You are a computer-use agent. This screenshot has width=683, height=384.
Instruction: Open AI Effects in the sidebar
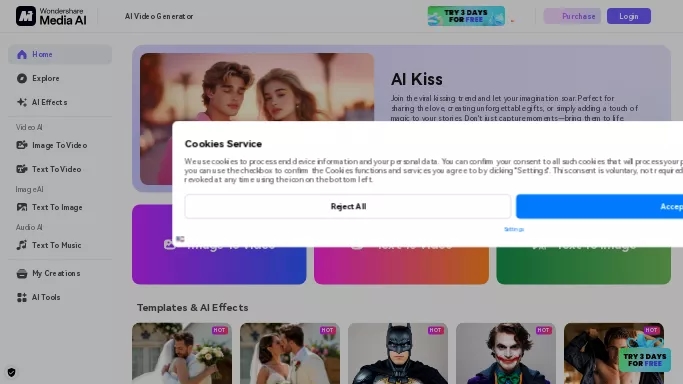coord(60,102)
